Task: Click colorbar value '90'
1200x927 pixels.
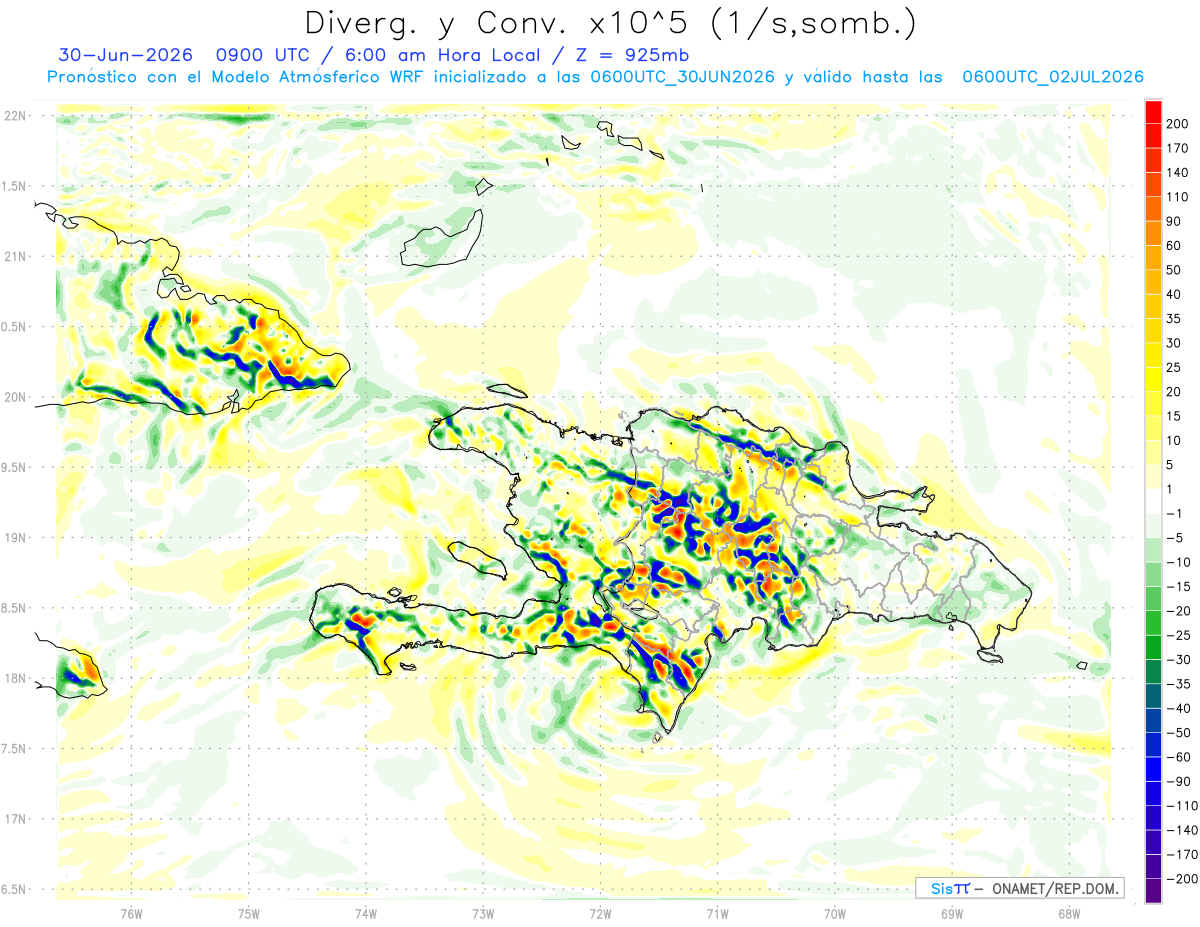Action: point(1173,221)
